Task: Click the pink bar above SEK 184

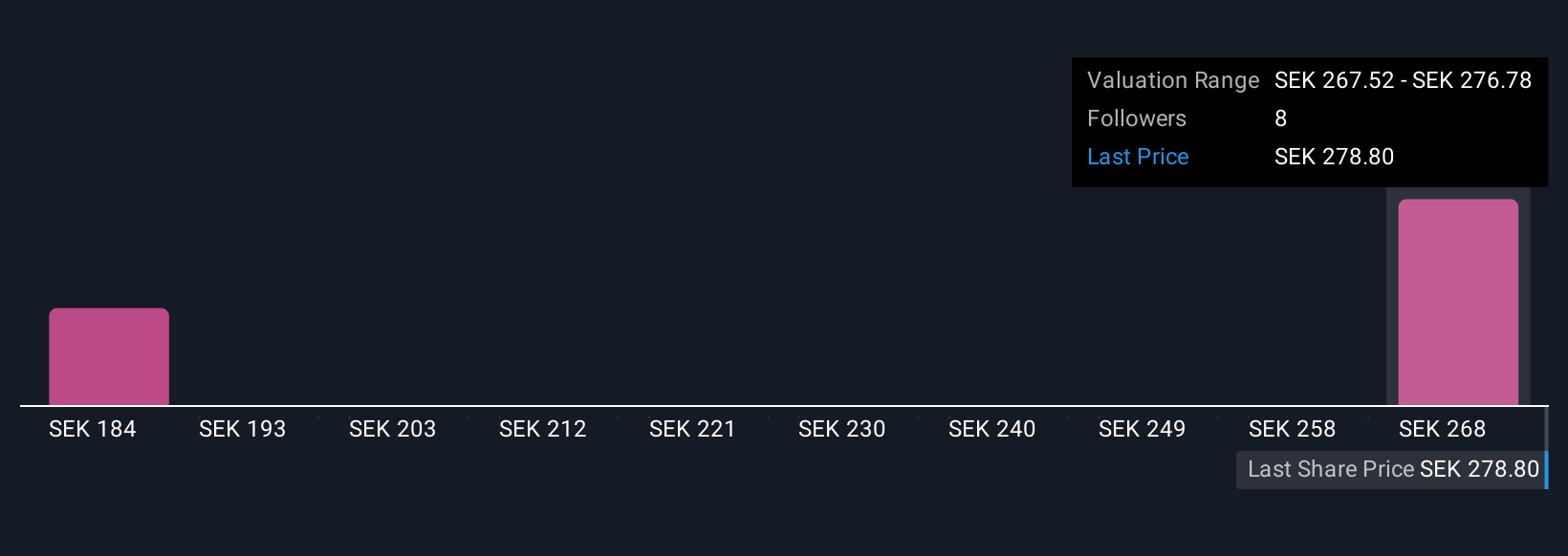Action: [109, 356]
